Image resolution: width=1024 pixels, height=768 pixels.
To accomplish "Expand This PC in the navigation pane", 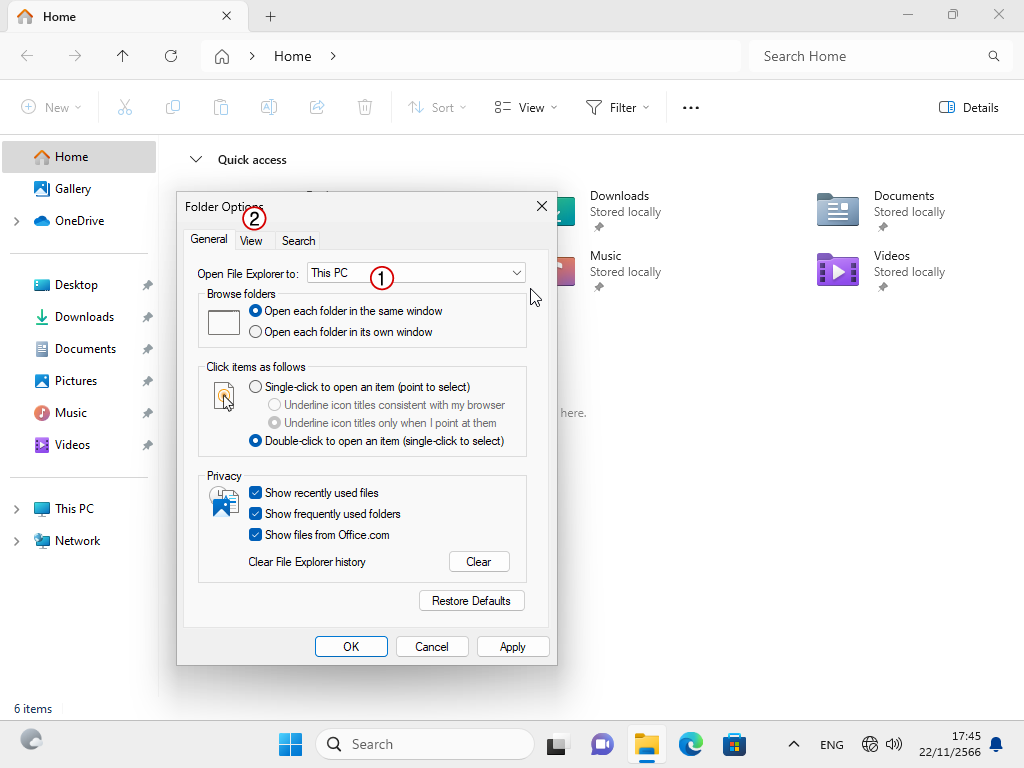I will [x=16, y=509].
